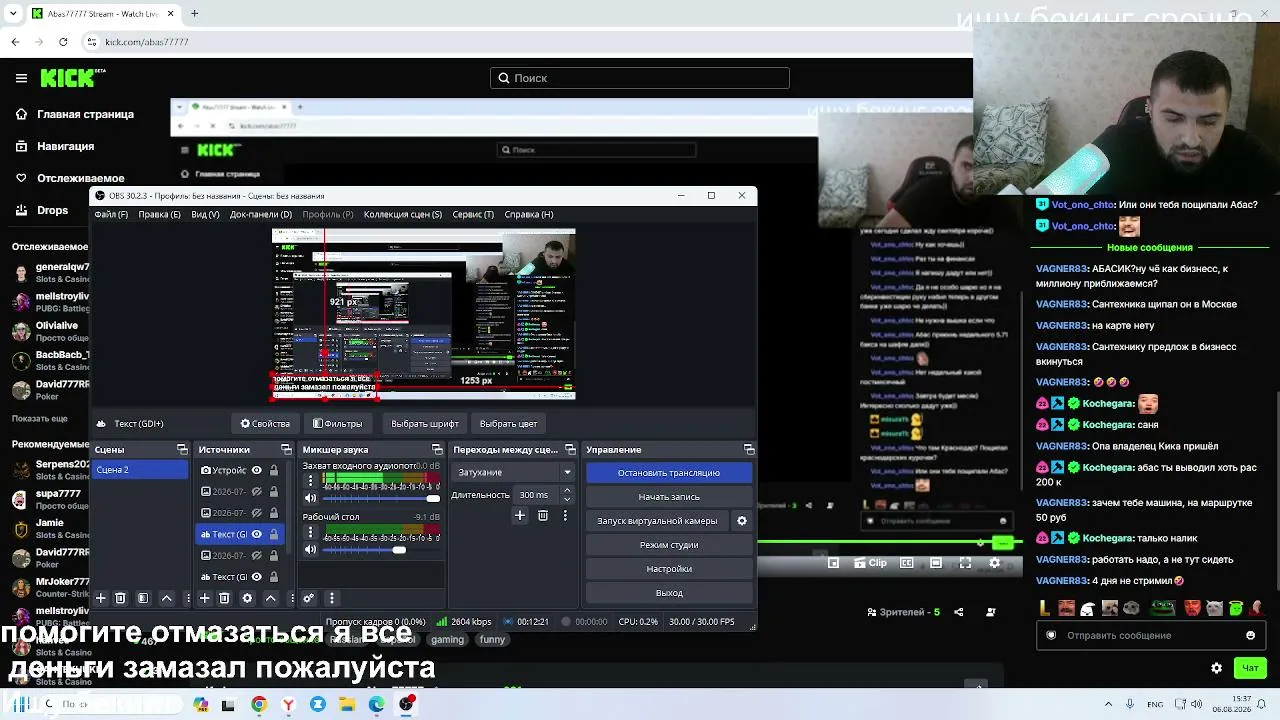Open browser tab list dropdown arrow
The height and width of the screenshot is (720, 1280).
tap(13, 13)
